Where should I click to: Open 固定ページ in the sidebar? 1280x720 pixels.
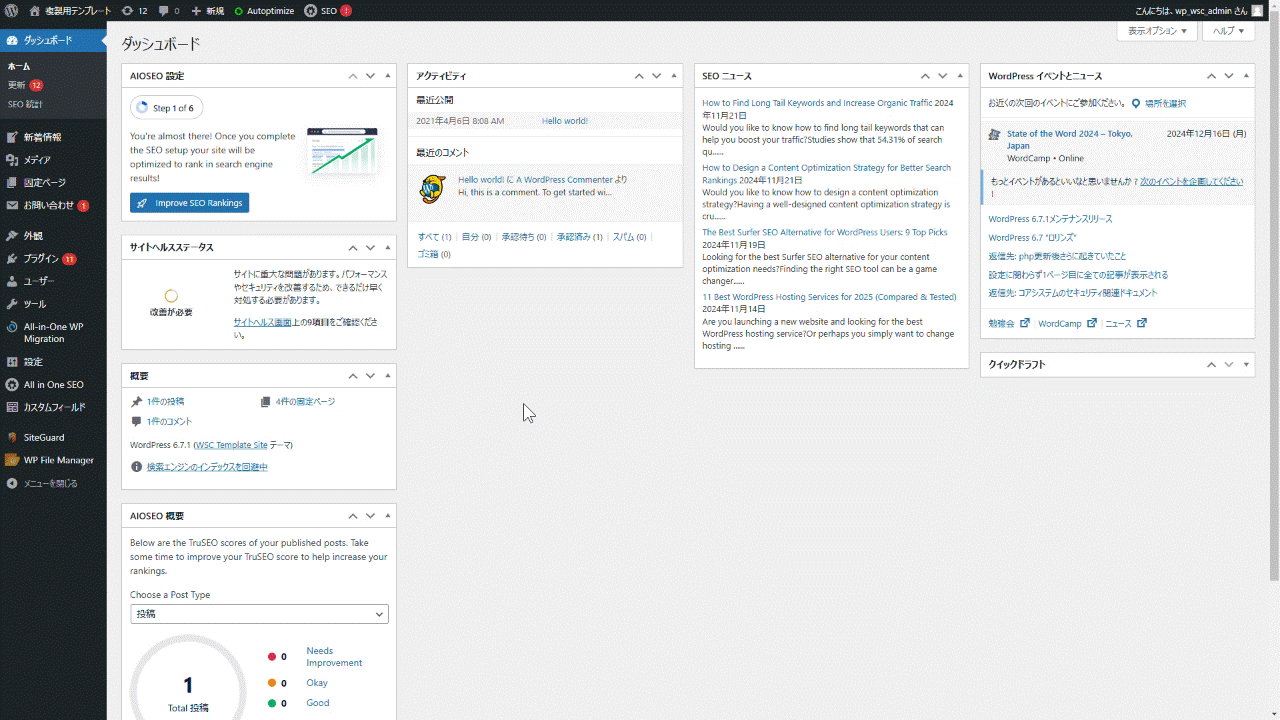tap(53, 183)
